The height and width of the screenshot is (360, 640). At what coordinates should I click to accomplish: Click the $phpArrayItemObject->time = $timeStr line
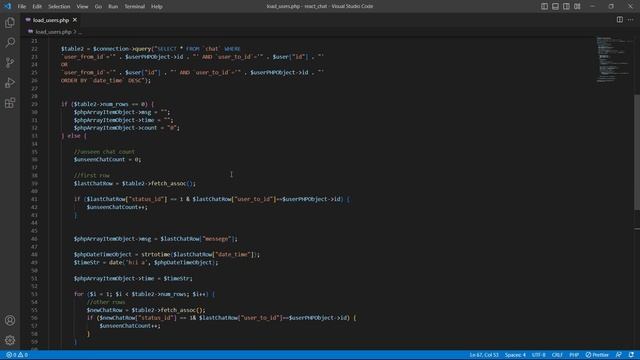coord(133,278)
